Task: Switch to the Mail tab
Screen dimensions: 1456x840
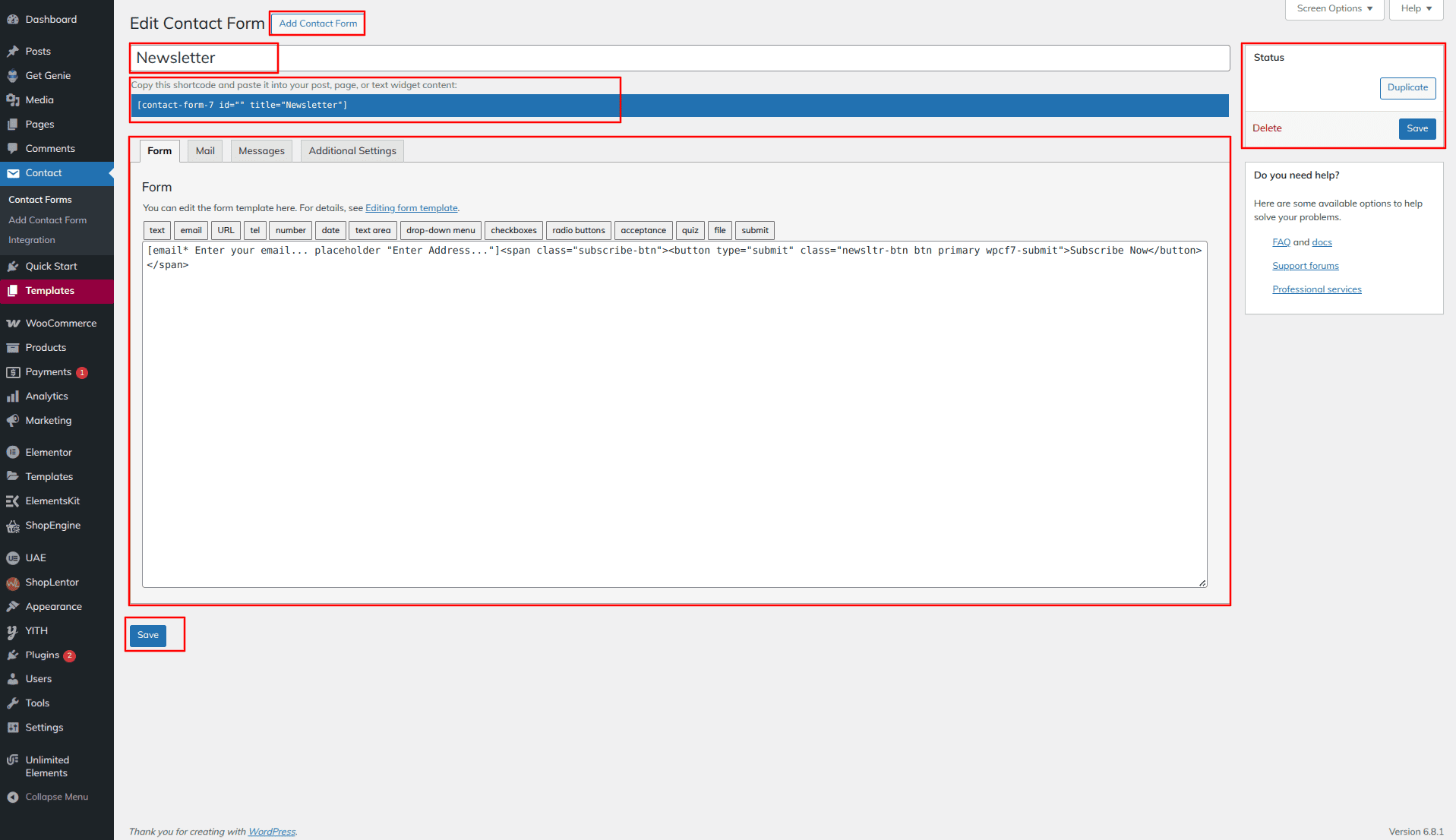Action: pos(205,151)
